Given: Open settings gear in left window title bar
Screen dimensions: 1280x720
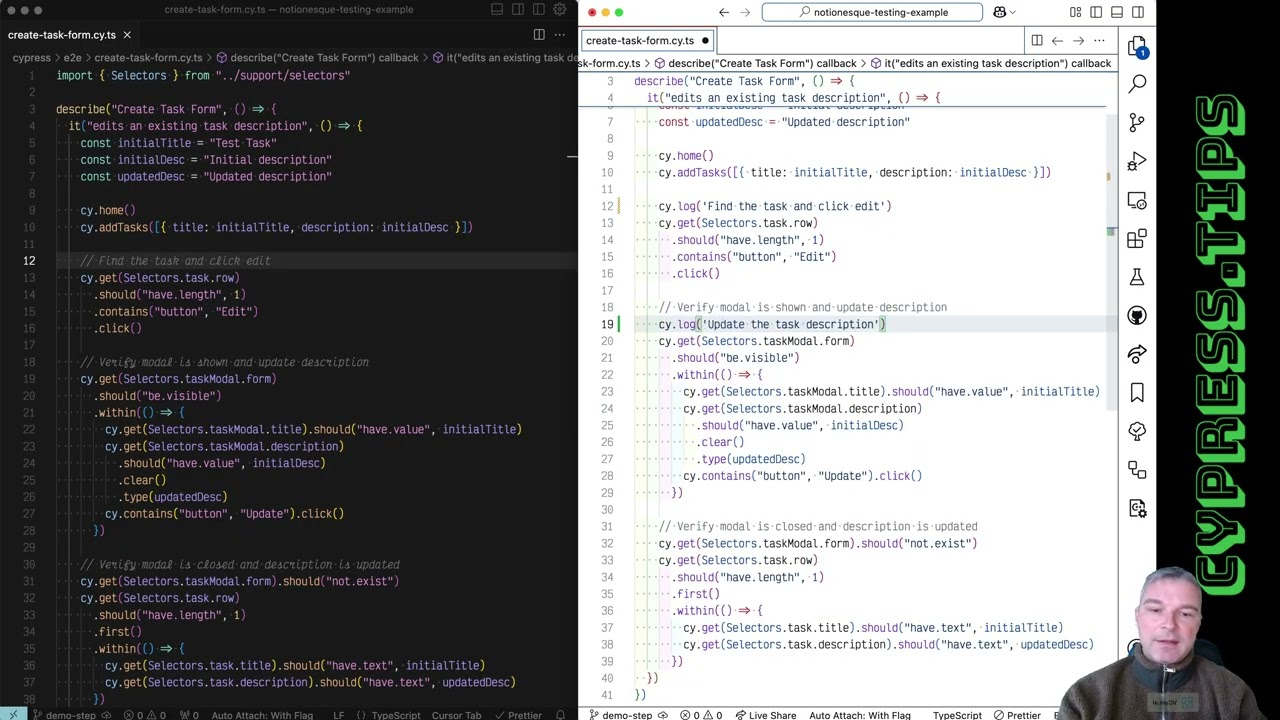Looking at the screenshot, I should (x=562, y=10).
